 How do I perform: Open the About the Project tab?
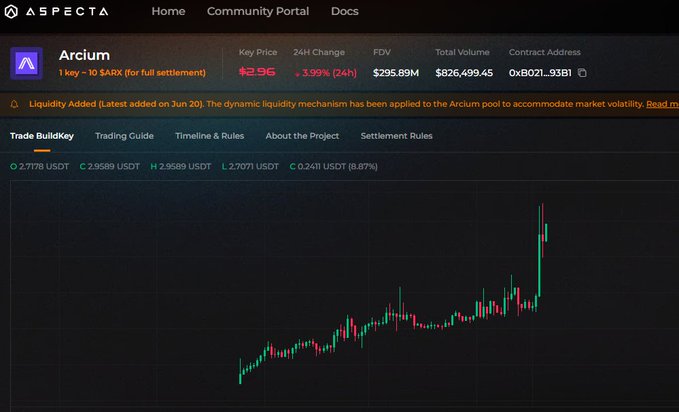pos(302,136)
